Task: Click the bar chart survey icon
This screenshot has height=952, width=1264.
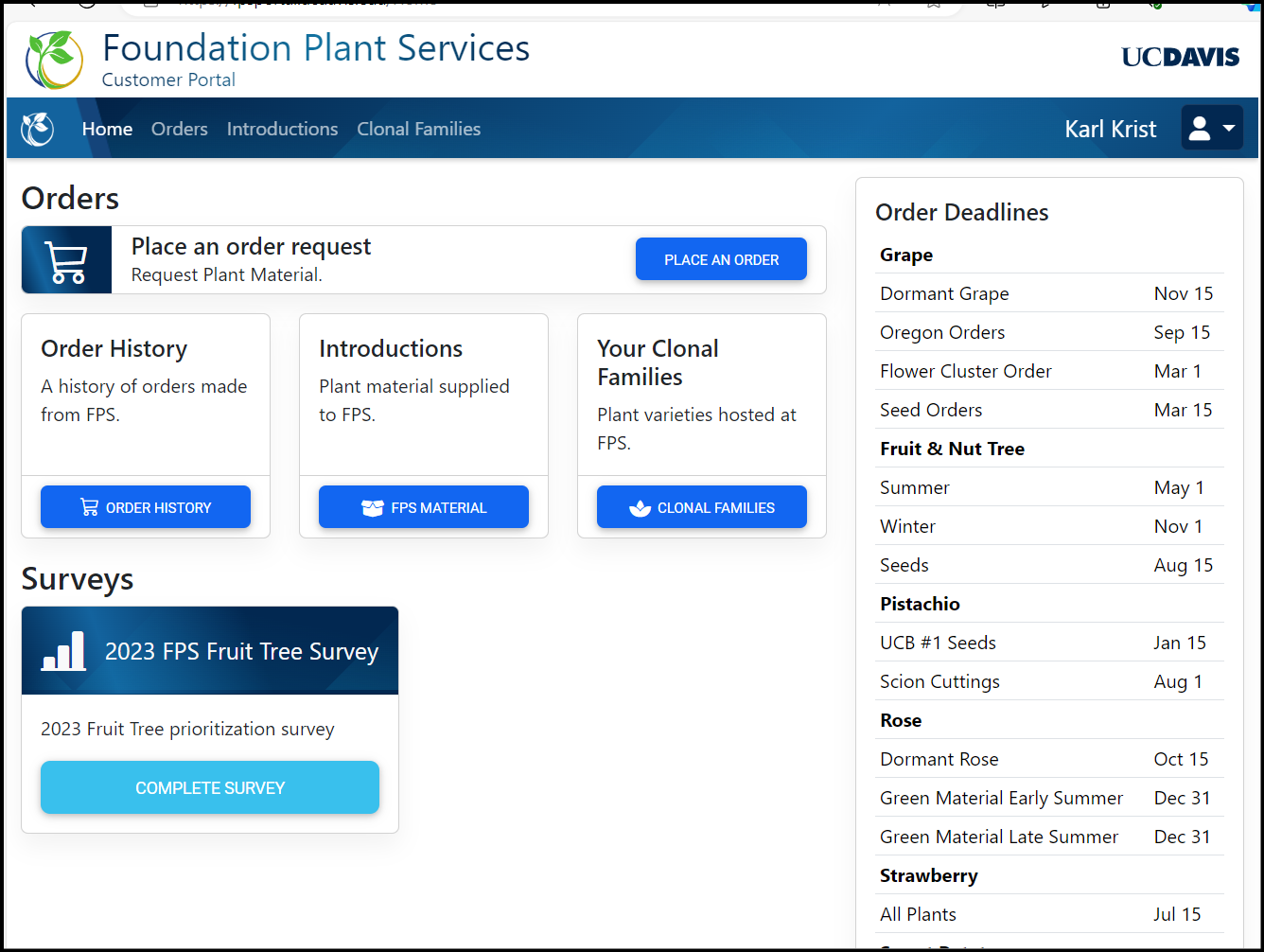Action: [x=63, y=651]
